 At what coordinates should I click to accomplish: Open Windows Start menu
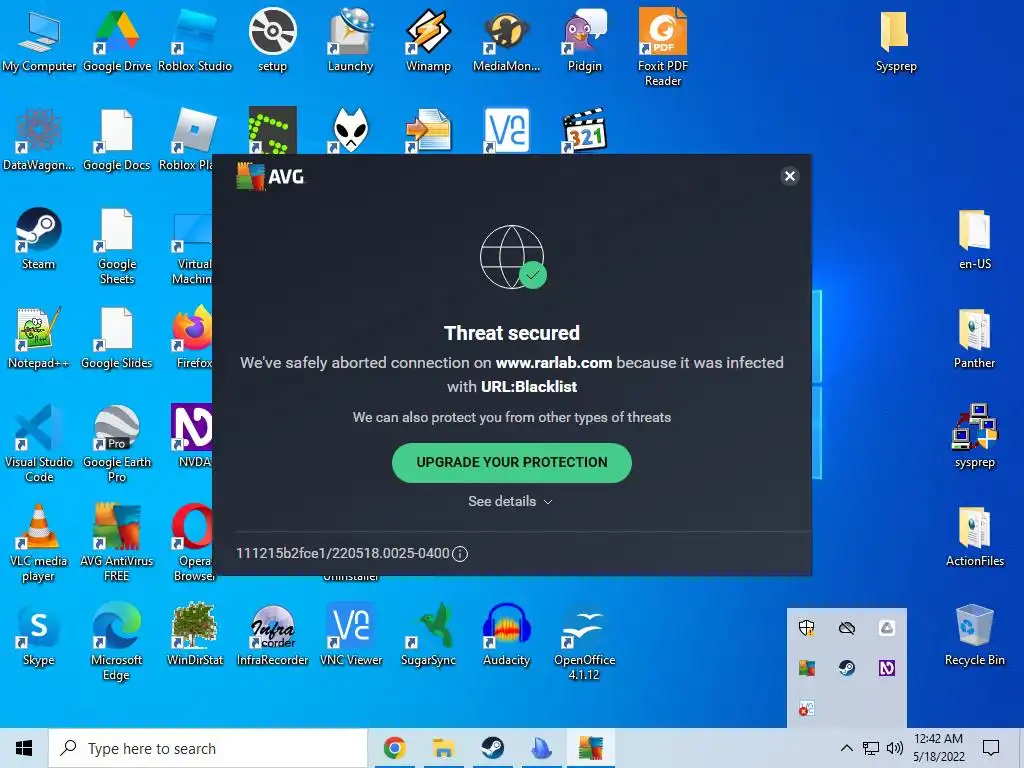tap(24, 748)
